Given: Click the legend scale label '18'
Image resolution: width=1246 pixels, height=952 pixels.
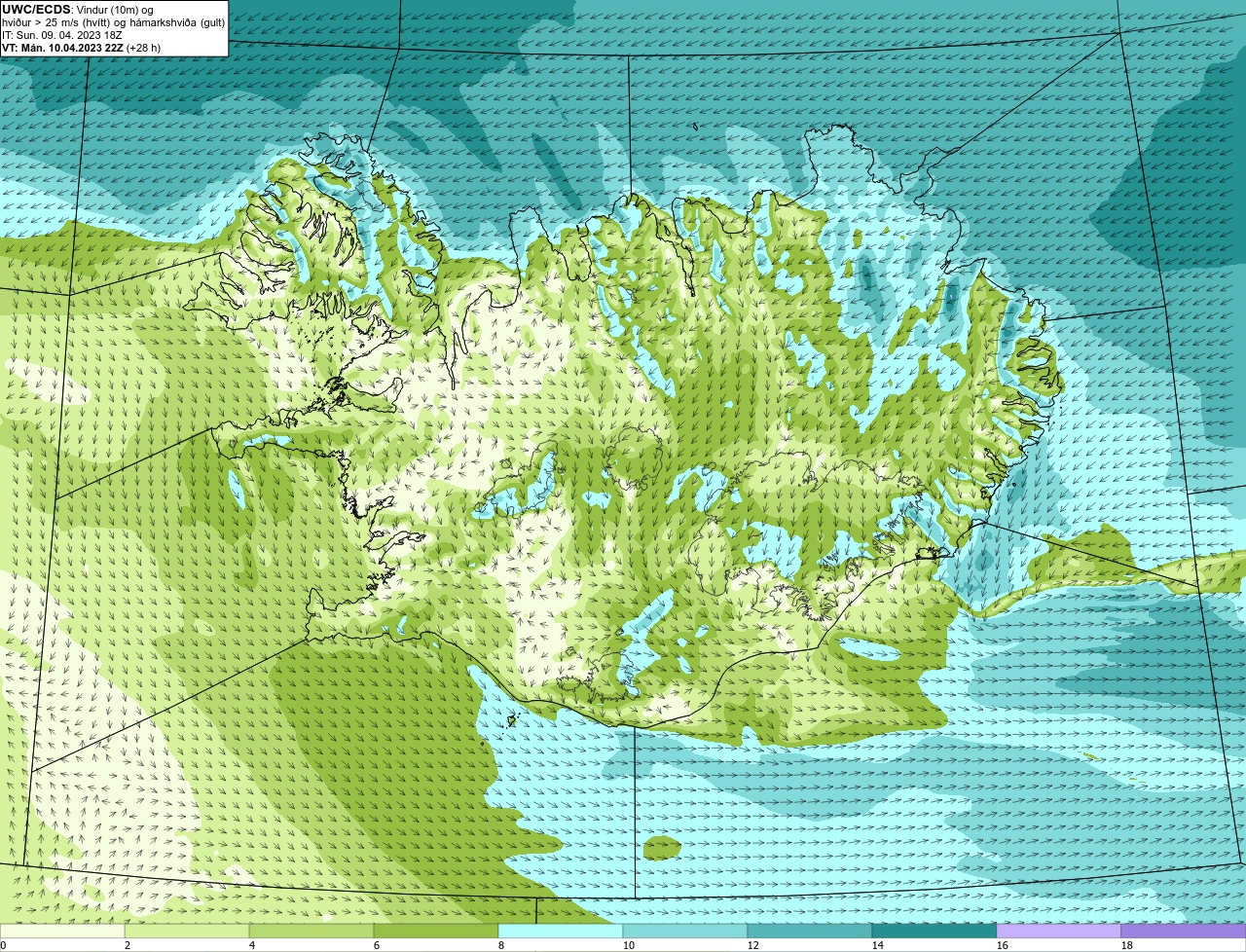Looking at the screenshot, I should pyautogui.click(x=1127, y=945).
